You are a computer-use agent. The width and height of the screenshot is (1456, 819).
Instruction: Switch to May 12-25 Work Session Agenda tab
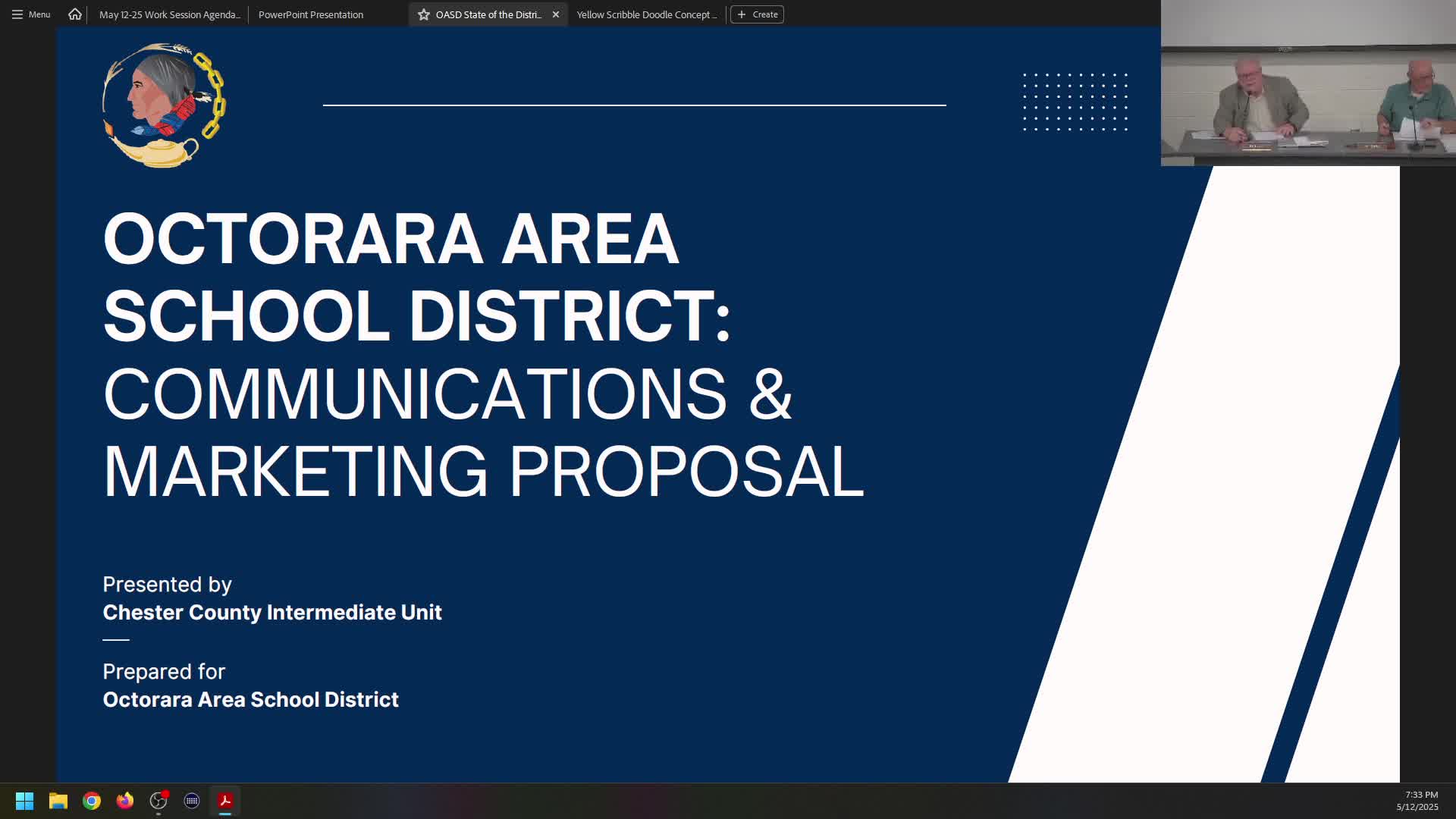(x=170, y=14)
